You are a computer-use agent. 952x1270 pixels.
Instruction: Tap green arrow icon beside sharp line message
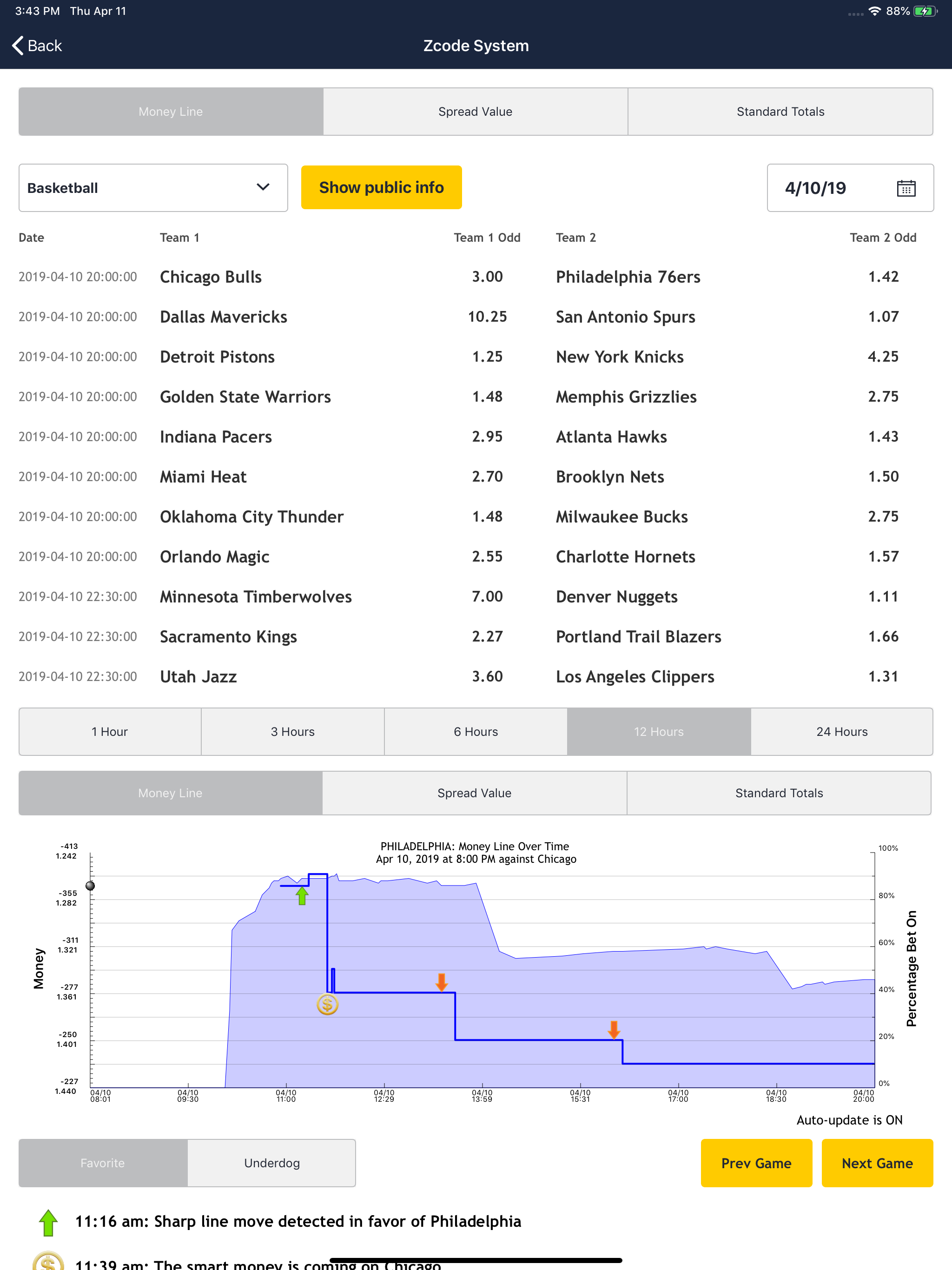(49, 1222)
